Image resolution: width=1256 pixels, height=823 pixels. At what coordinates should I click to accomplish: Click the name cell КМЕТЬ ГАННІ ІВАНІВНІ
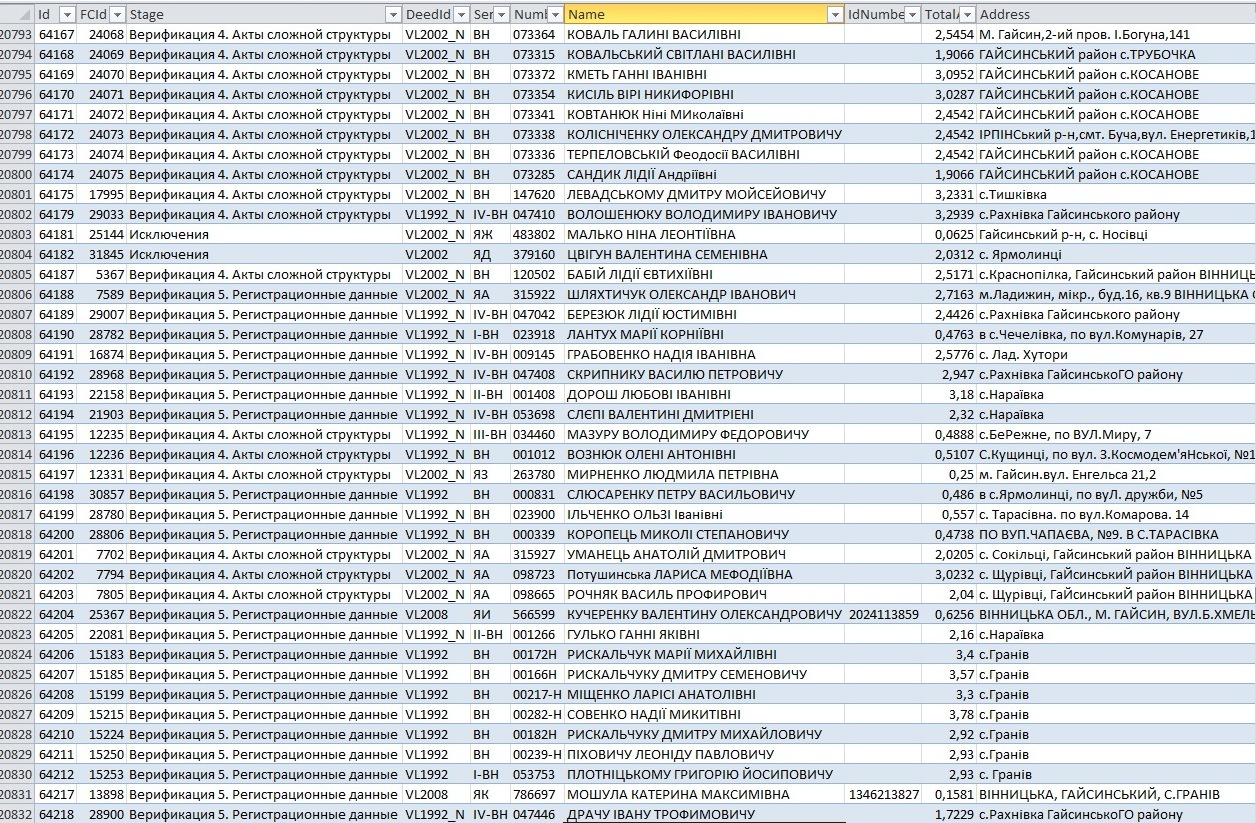705,75
